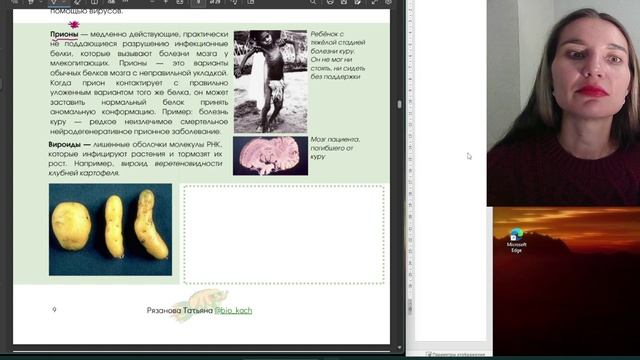Open the Microsoft Edge desktop shortcut
640x360 pixels.
click(x=516, y=241)
